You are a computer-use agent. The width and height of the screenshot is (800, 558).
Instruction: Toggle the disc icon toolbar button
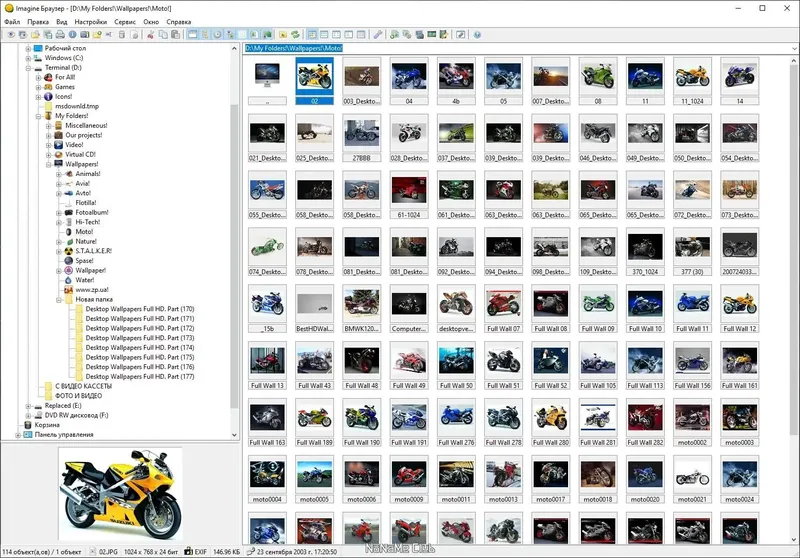click(x=218, y=35)
